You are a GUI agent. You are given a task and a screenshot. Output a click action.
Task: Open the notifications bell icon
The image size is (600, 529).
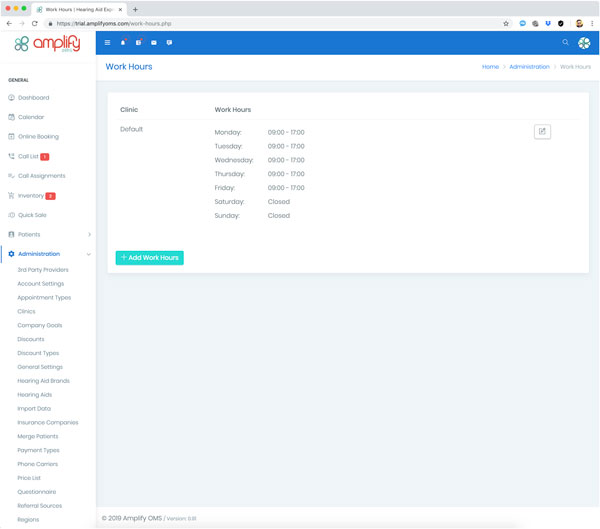point(123,43)
